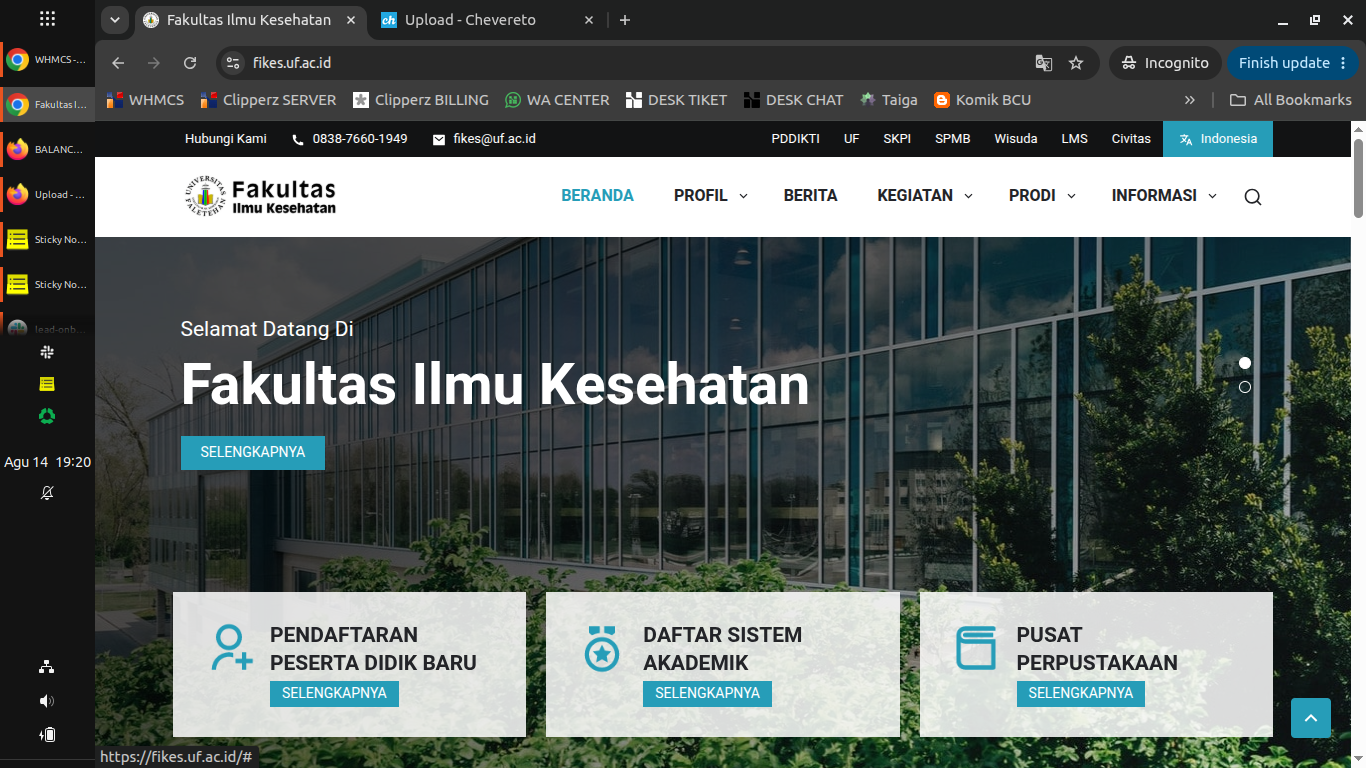Image resolution: width=1366 pixels, height=768 pixels.
Task: Expand the PRODI menu dropdown
Action: (x=1071, y=196)
